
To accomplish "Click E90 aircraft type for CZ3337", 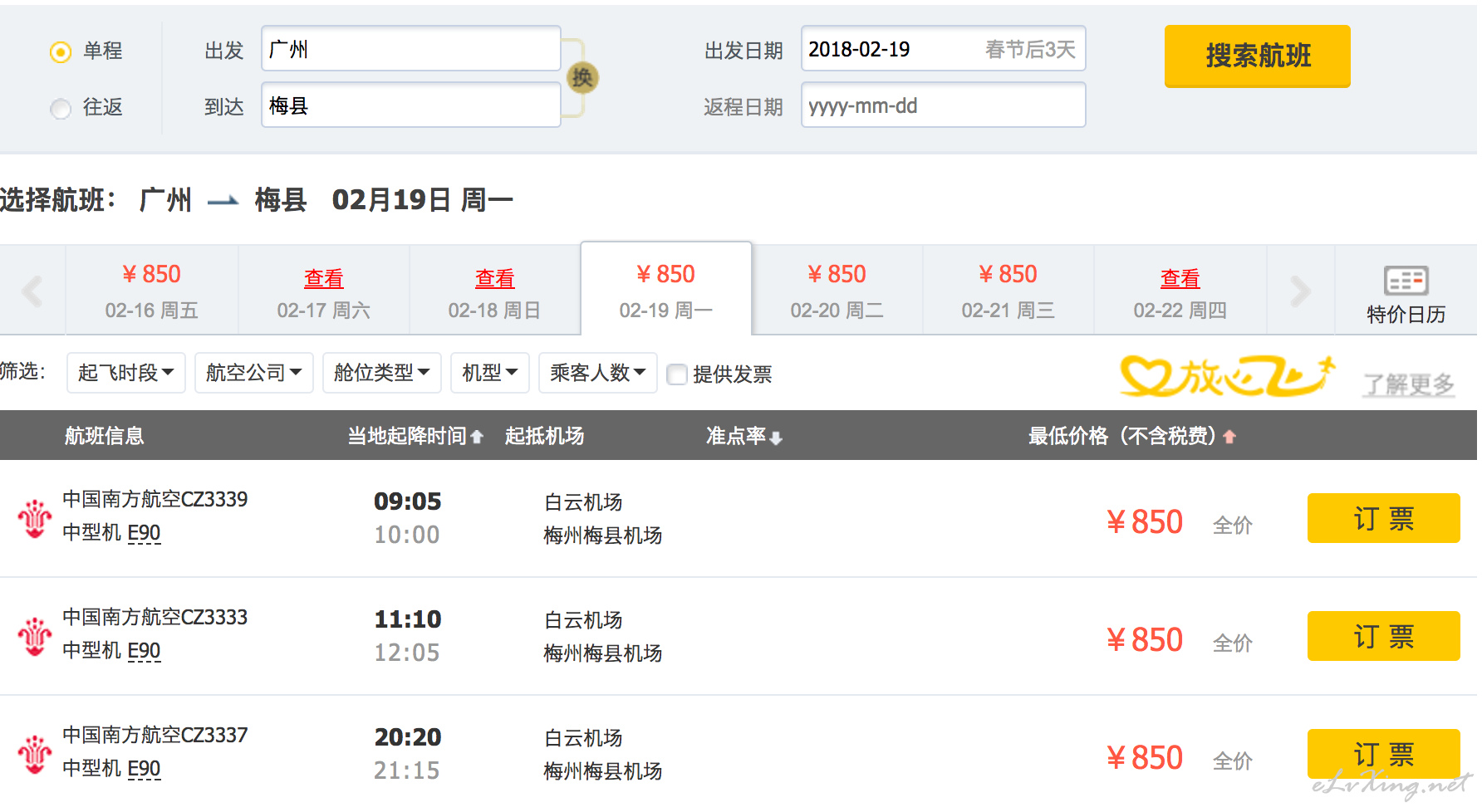I will 145,769.
